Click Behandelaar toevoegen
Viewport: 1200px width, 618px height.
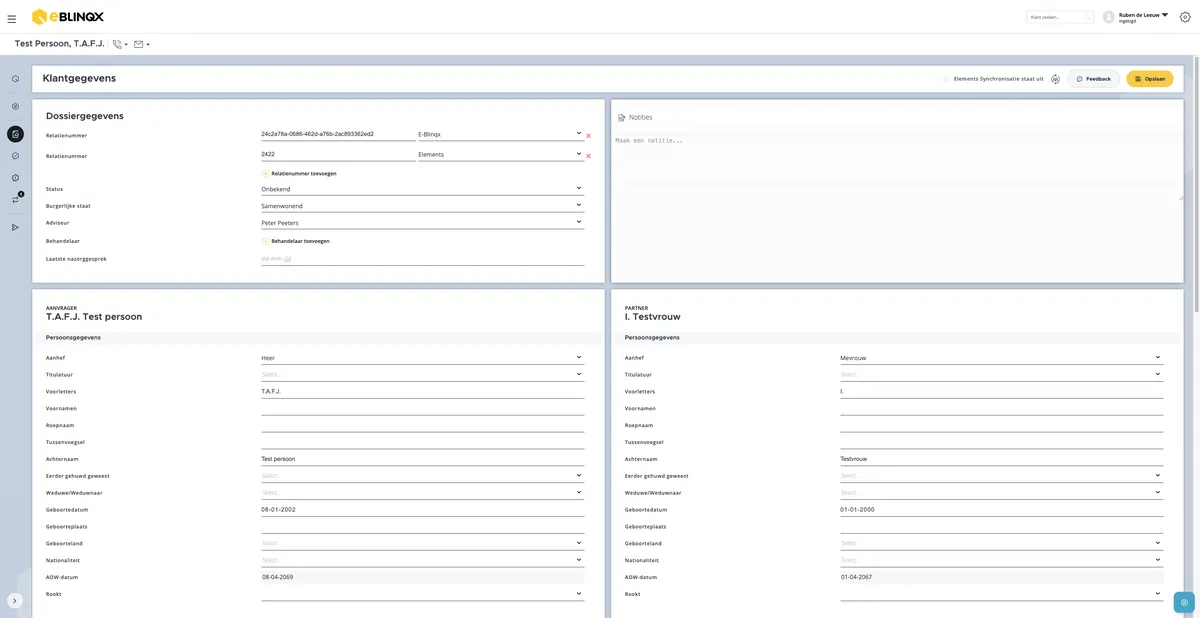(x=295, y=241)
